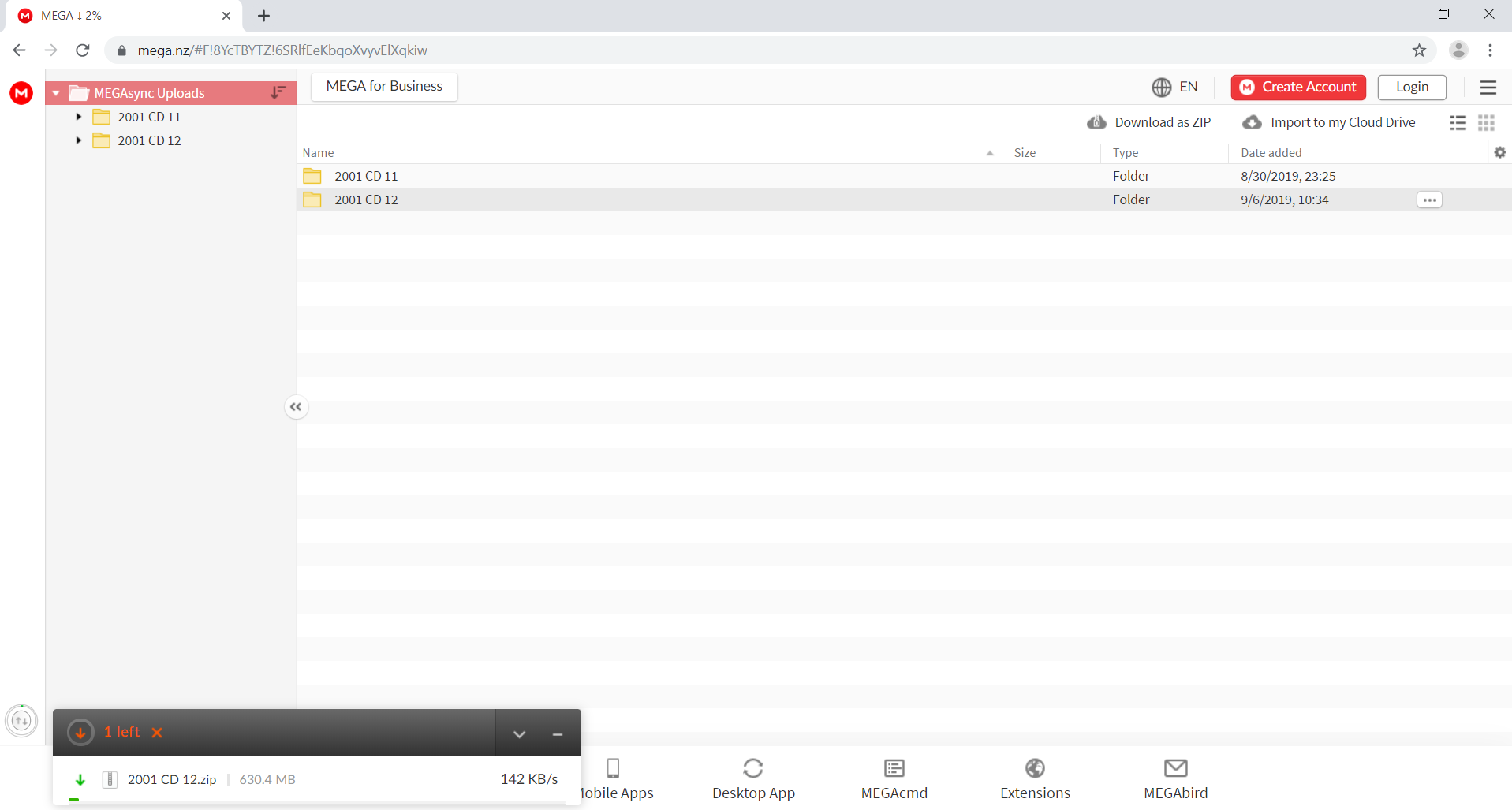The height and width of the screenshot is (810, 1512).
Task: Open the hamburger main menu
Action: (x=1488, y=87)
